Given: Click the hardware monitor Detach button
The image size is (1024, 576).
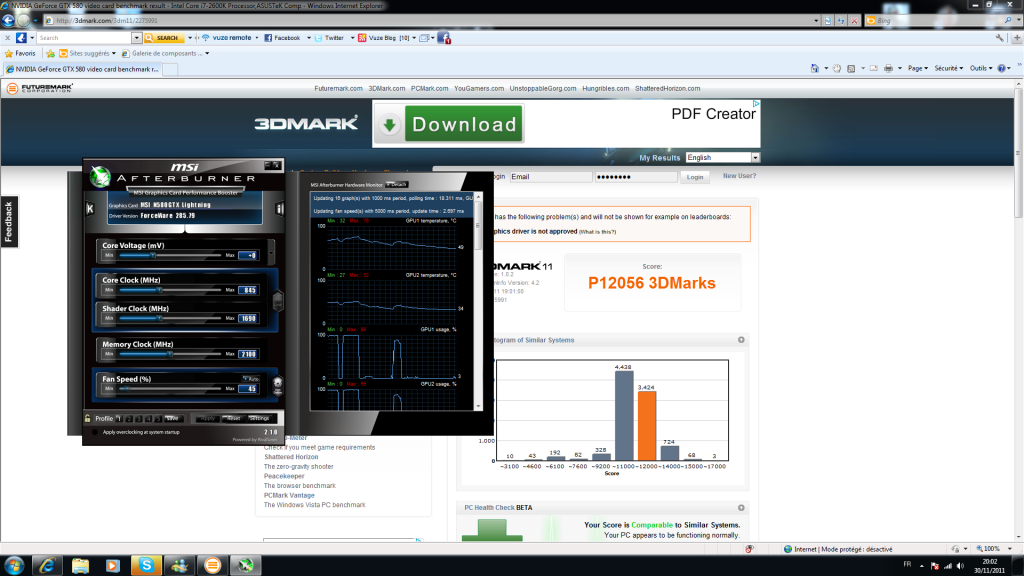Looking at the screenshot, I should [397, 185].
